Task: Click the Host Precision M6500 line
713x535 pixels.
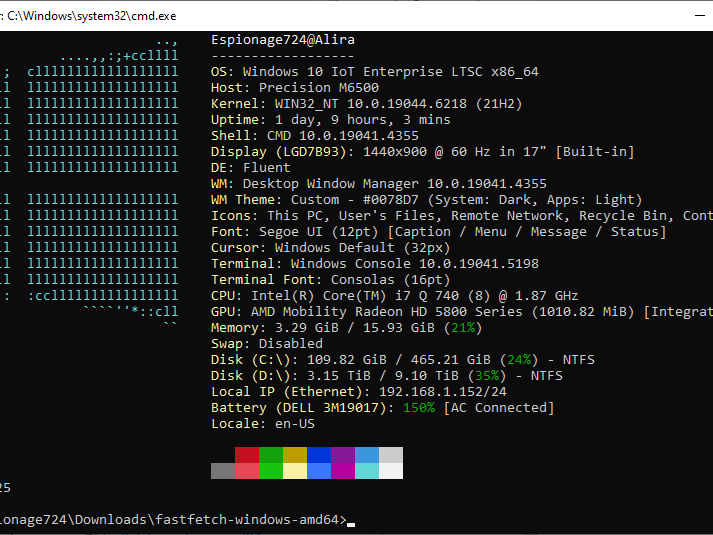Action: point(295,87)
